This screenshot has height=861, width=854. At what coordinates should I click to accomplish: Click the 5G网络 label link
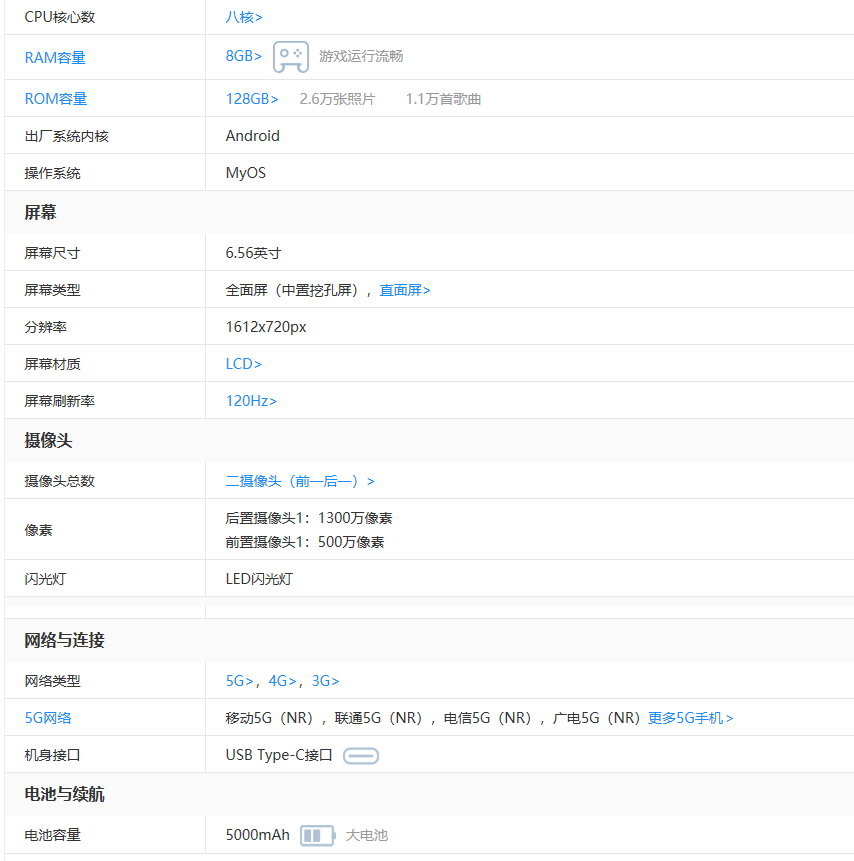[48, 718]
